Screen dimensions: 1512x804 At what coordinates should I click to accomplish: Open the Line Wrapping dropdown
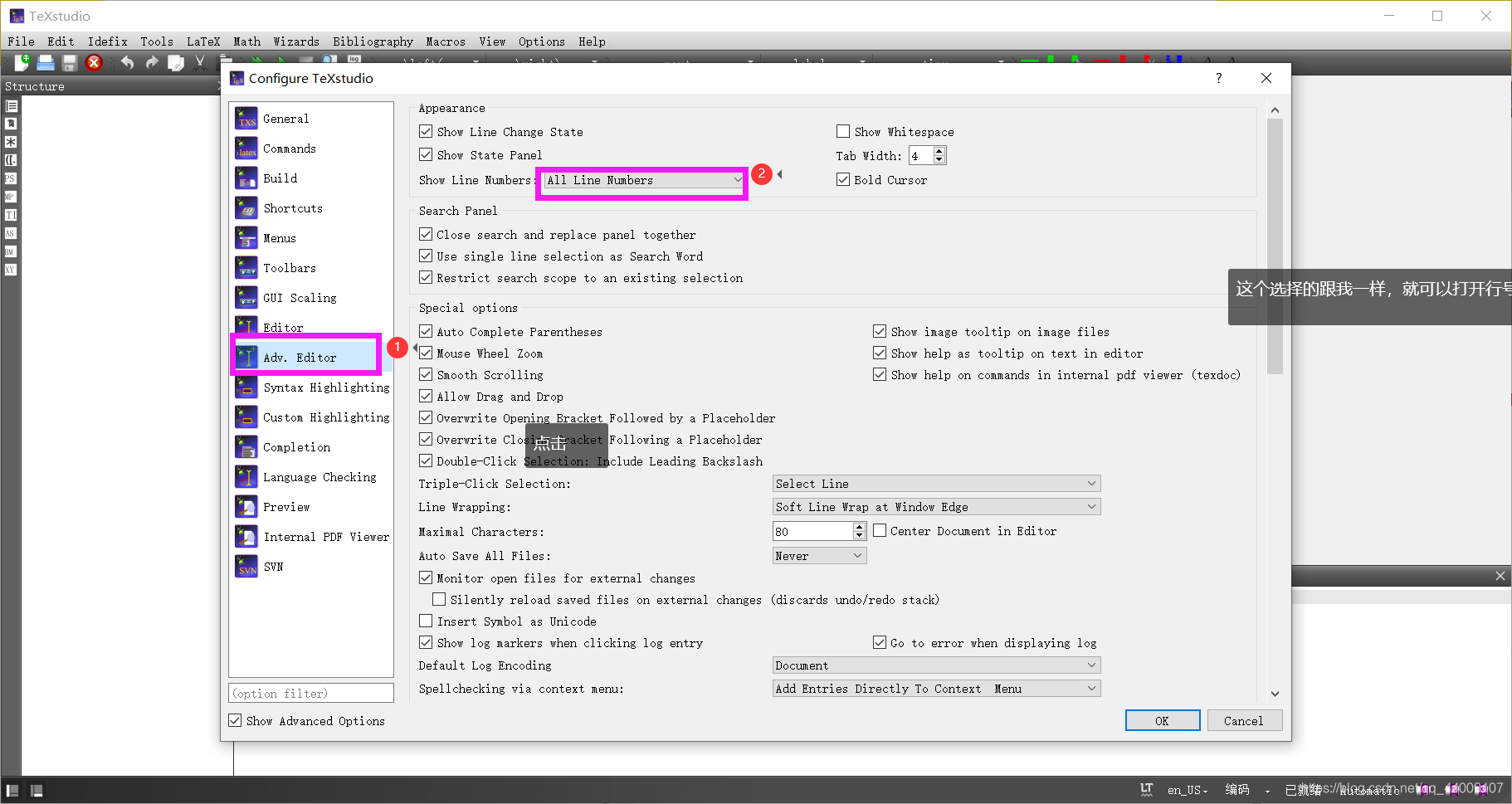936,507
